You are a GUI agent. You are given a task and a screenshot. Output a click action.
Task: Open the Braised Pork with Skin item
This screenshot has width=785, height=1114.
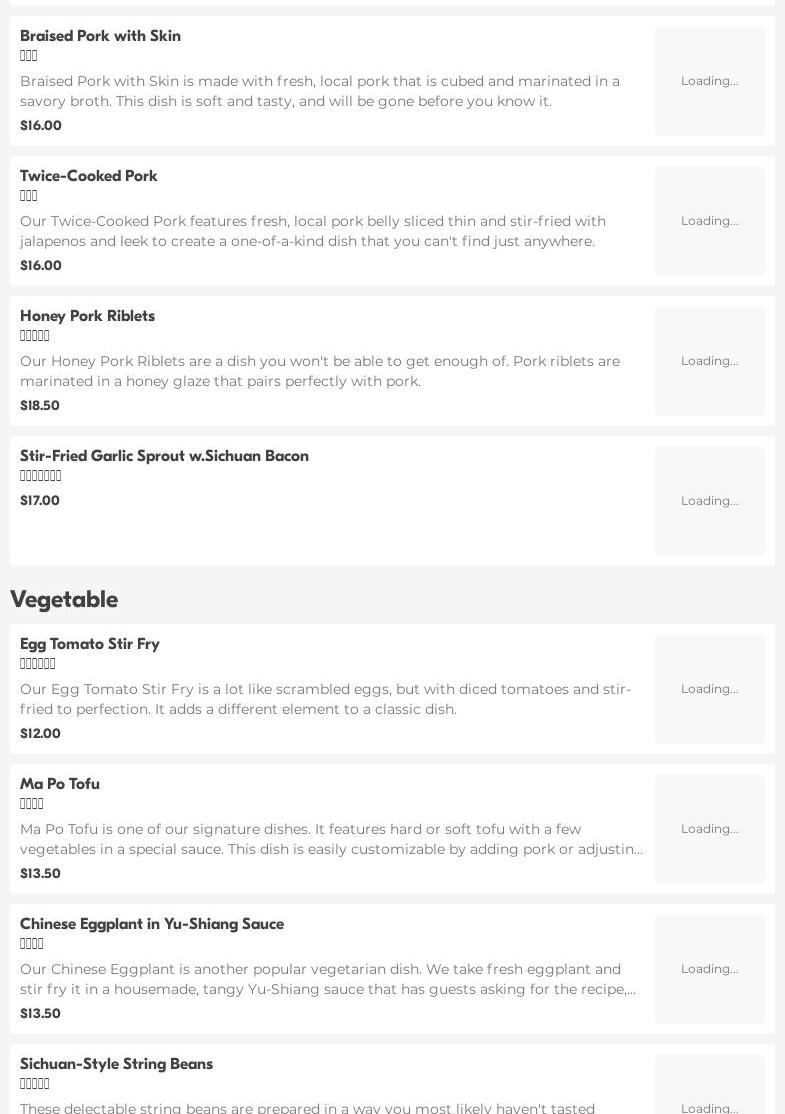point(100,36)
